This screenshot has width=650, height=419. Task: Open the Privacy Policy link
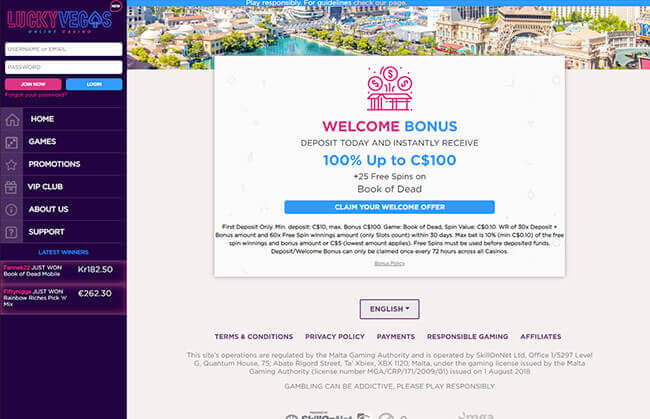[x=335, y=337]
